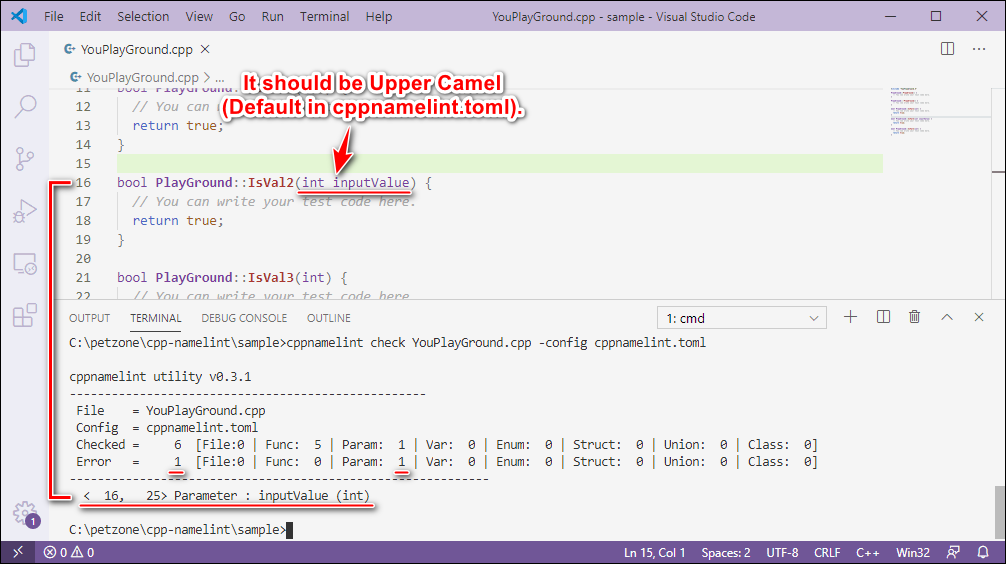Click the code minimap

[911, 110]
